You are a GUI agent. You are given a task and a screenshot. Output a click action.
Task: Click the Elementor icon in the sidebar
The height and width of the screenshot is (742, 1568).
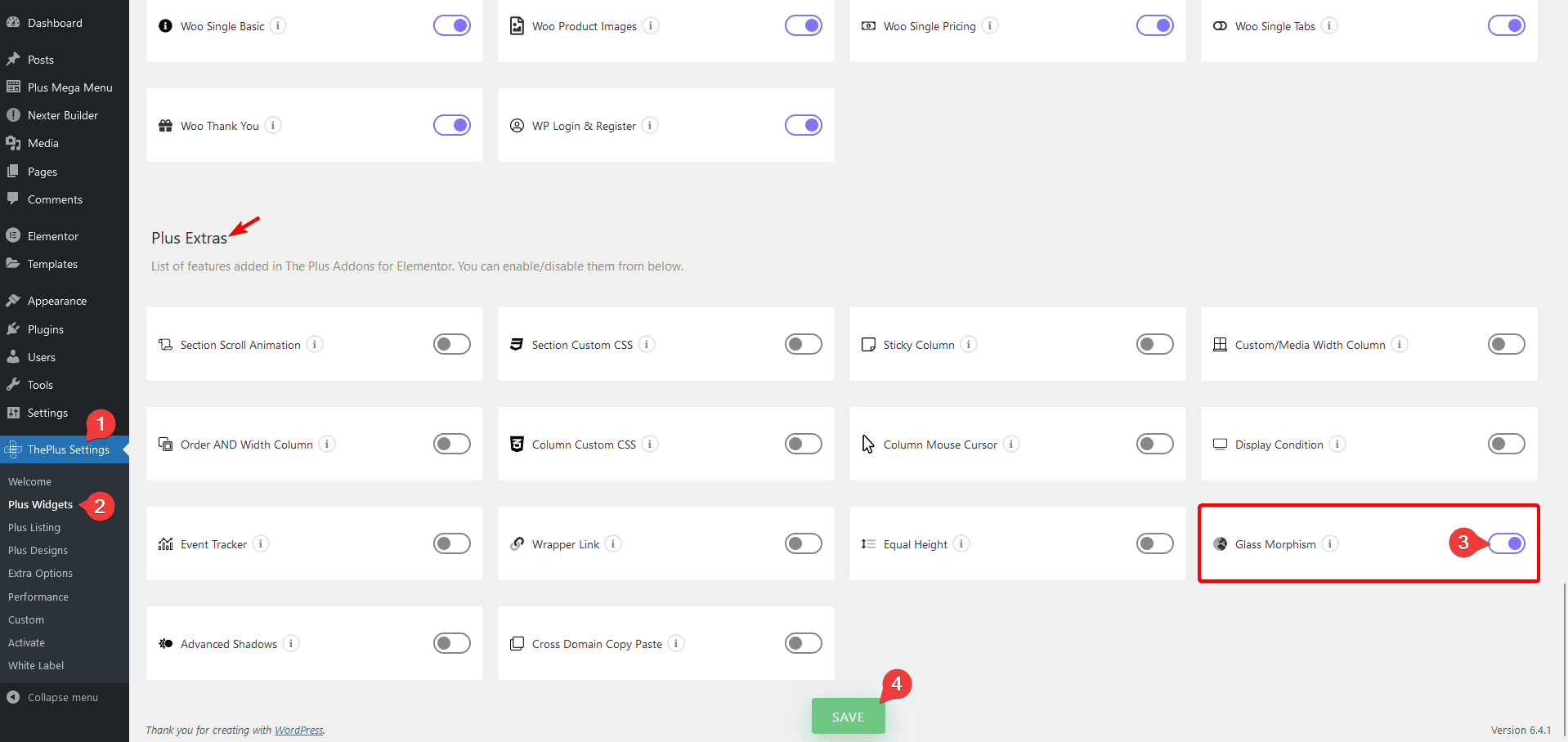(15, 235)
